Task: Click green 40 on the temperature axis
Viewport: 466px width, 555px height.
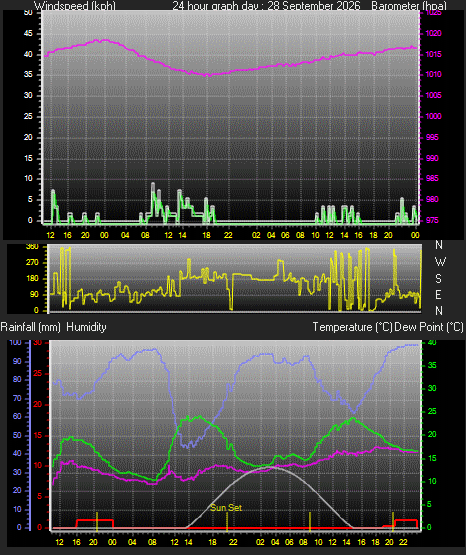Action: point(432,342)
